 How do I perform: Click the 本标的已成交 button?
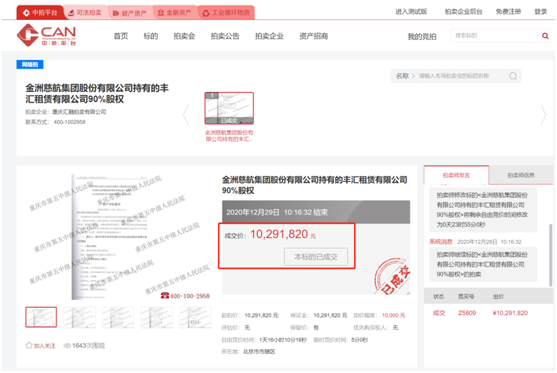316,257
